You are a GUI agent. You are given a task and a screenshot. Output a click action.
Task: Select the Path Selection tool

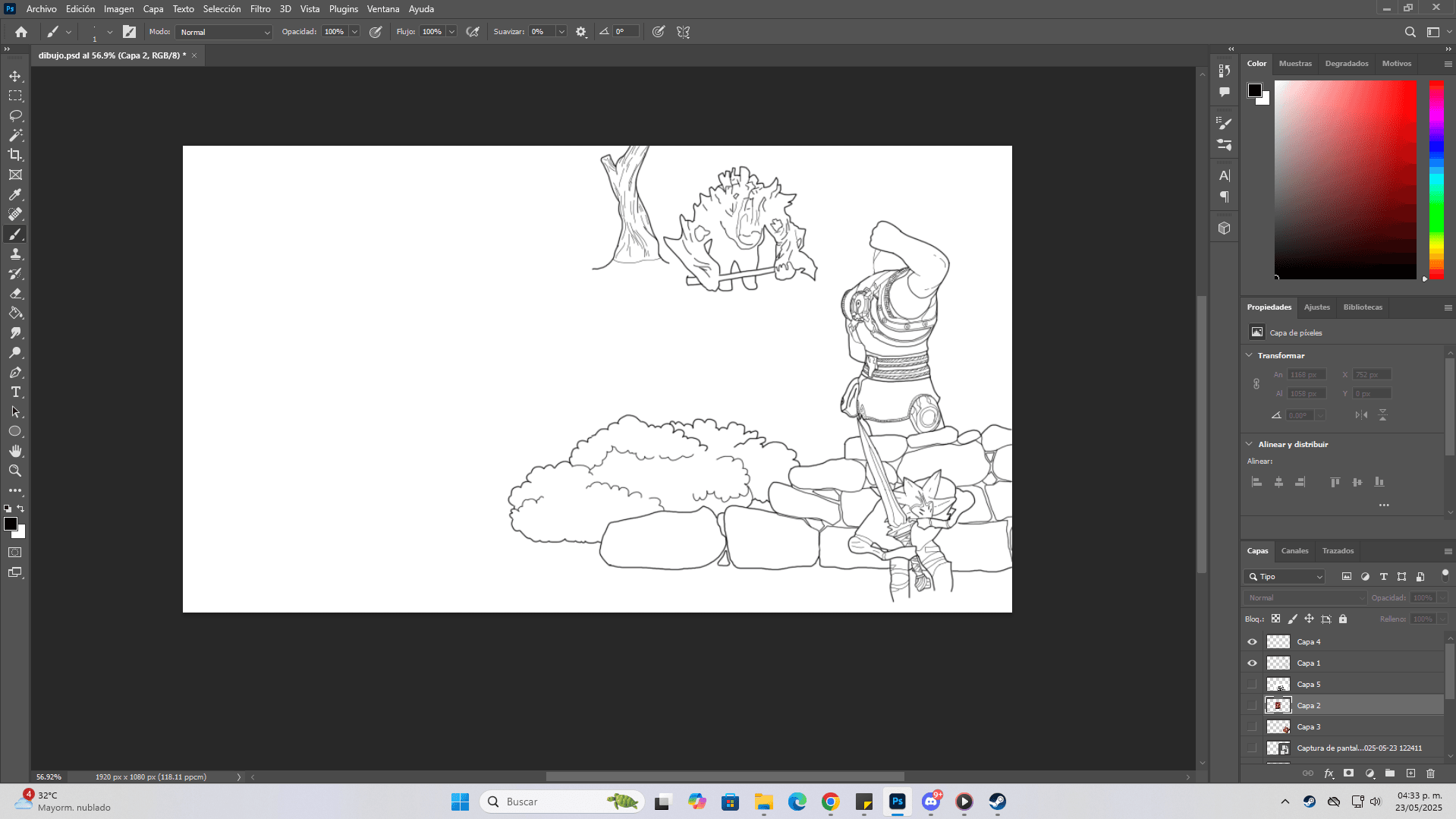15,411
